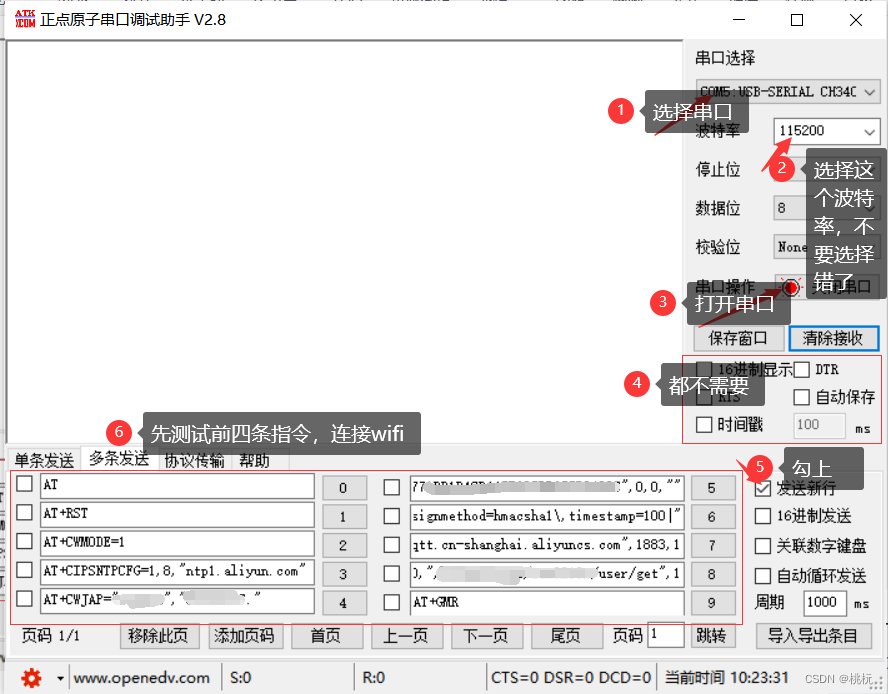Screen dimensions: 888x694
Task: Click the 移除此页 button
Action: 159,636
